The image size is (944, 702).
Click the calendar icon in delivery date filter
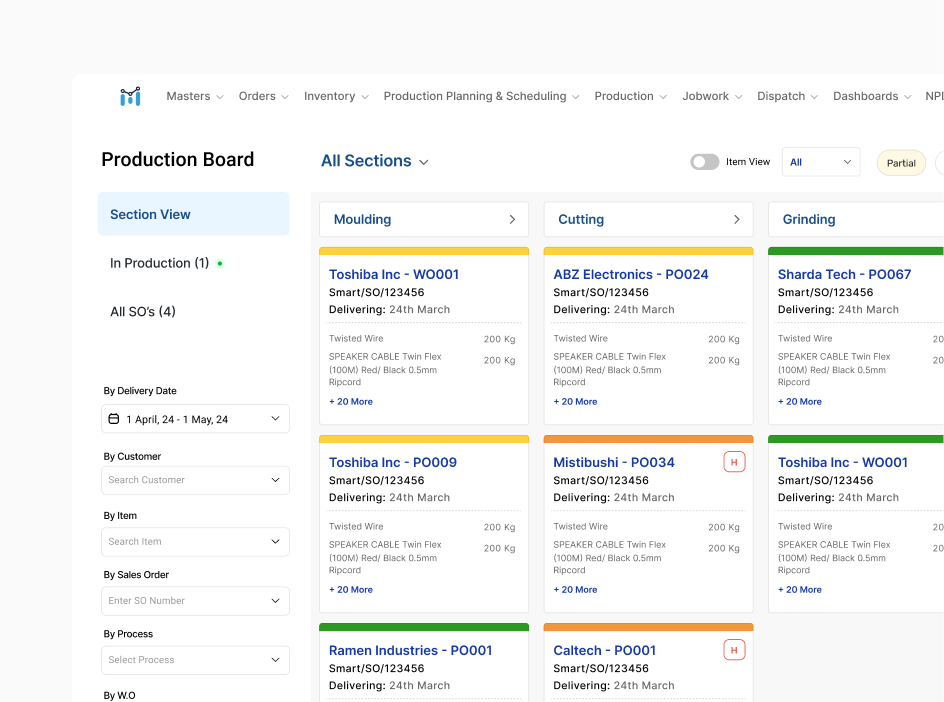pos(114,419)
